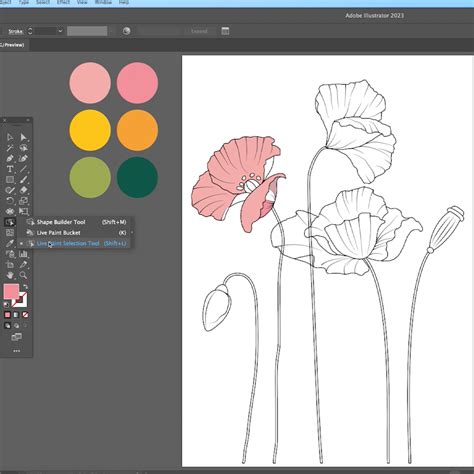Screen dimensions: 474x474
Task: Choose the Type tool
Action: (10, 169)
